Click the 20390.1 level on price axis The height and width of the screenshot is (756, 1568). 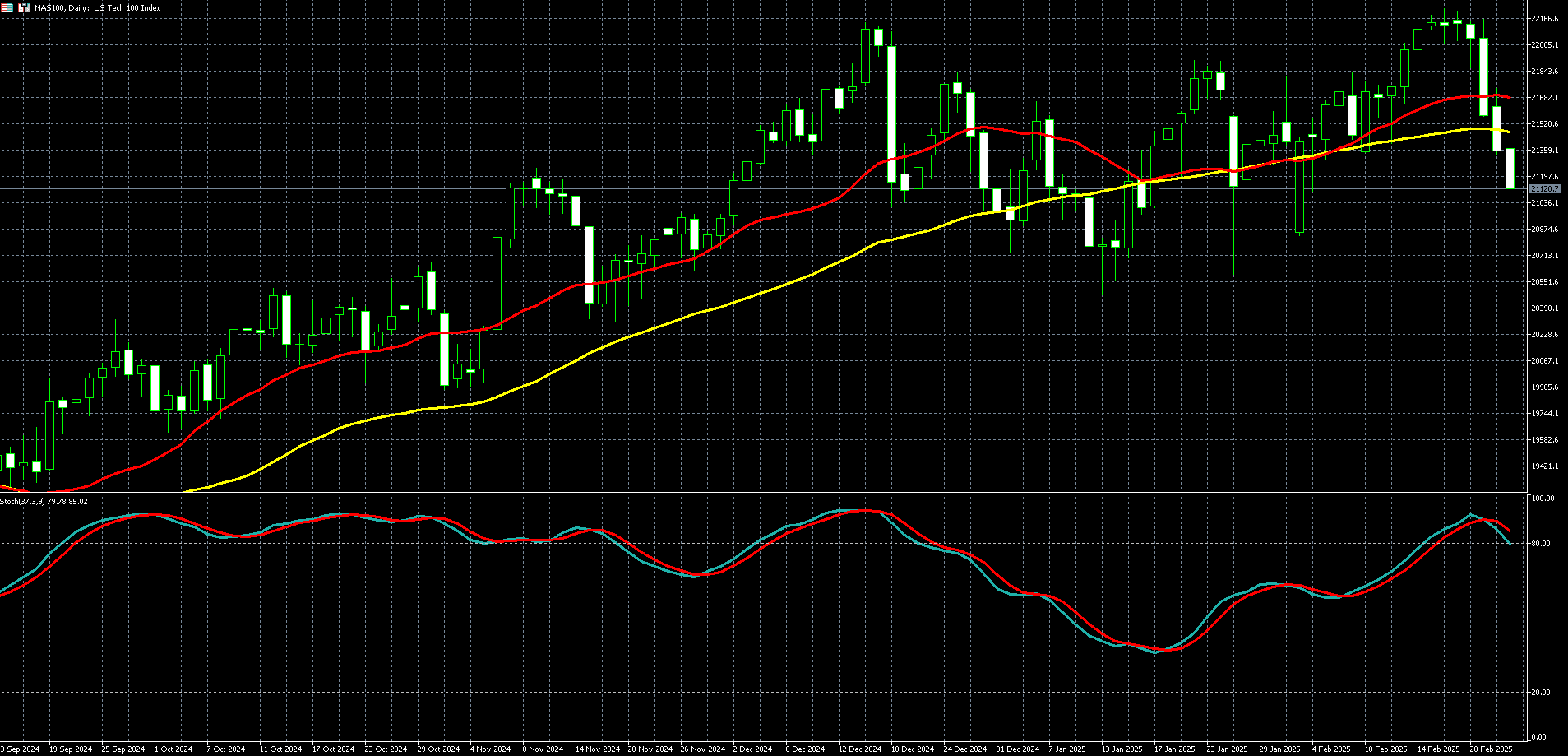(x=1544, y=308)
